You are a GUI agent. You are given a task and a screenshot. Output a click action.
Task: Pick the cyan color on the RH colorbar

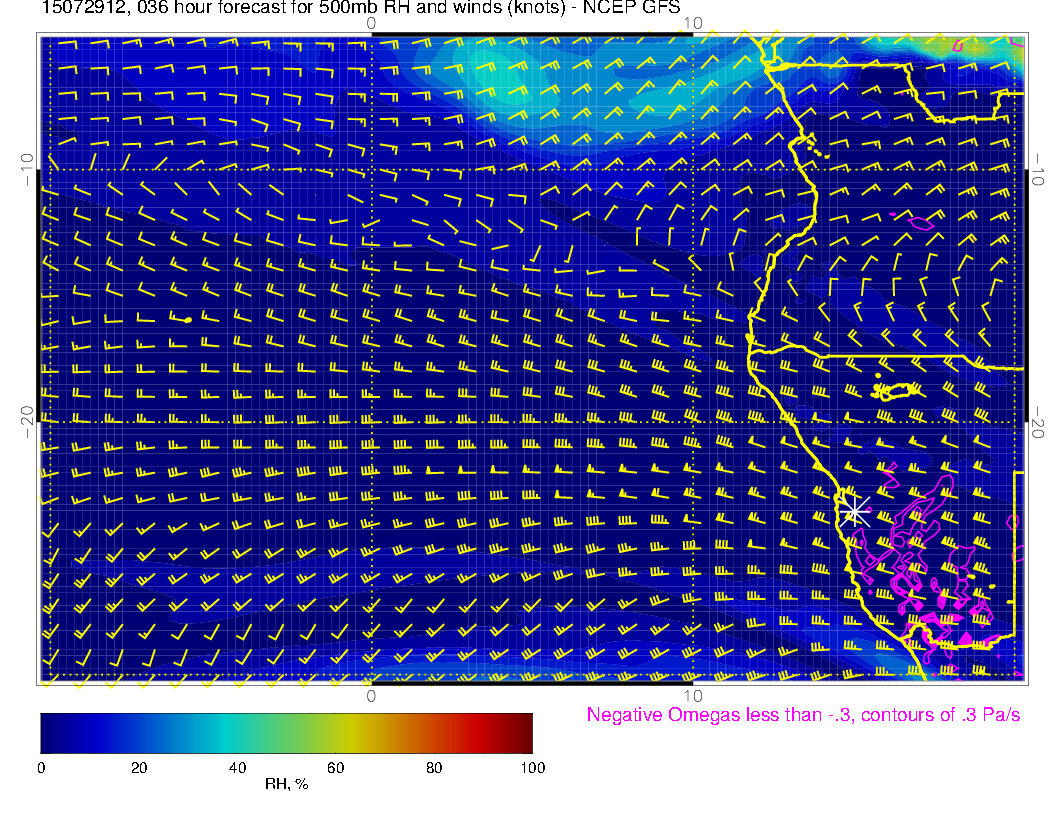tap(240, 732)
